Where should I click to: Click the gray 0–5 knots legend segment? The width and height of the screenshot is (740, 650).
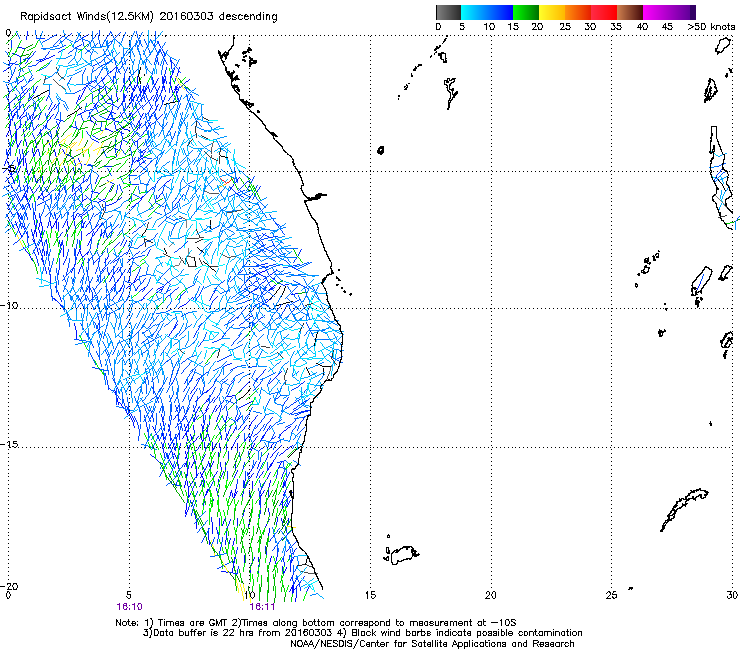[448, 12]
